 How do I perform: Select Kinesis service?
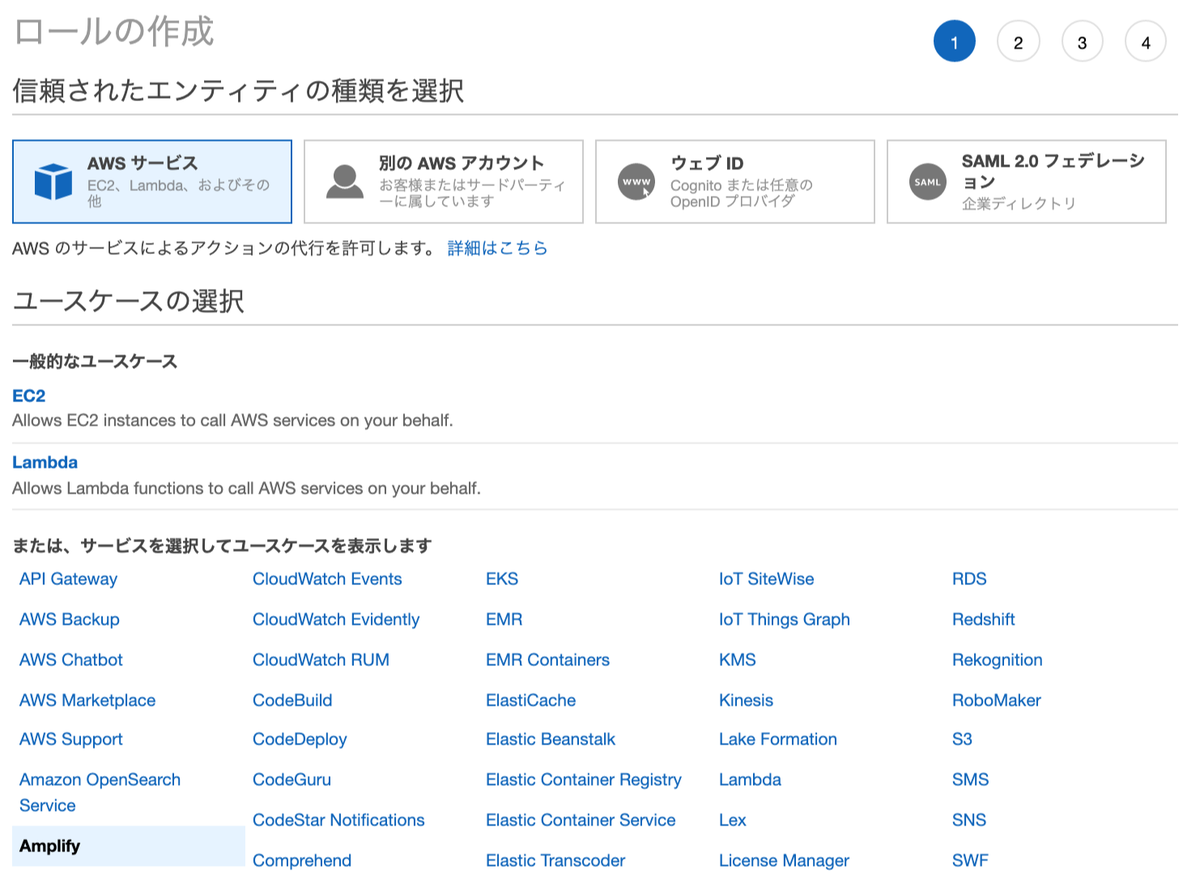click(746, 700)
